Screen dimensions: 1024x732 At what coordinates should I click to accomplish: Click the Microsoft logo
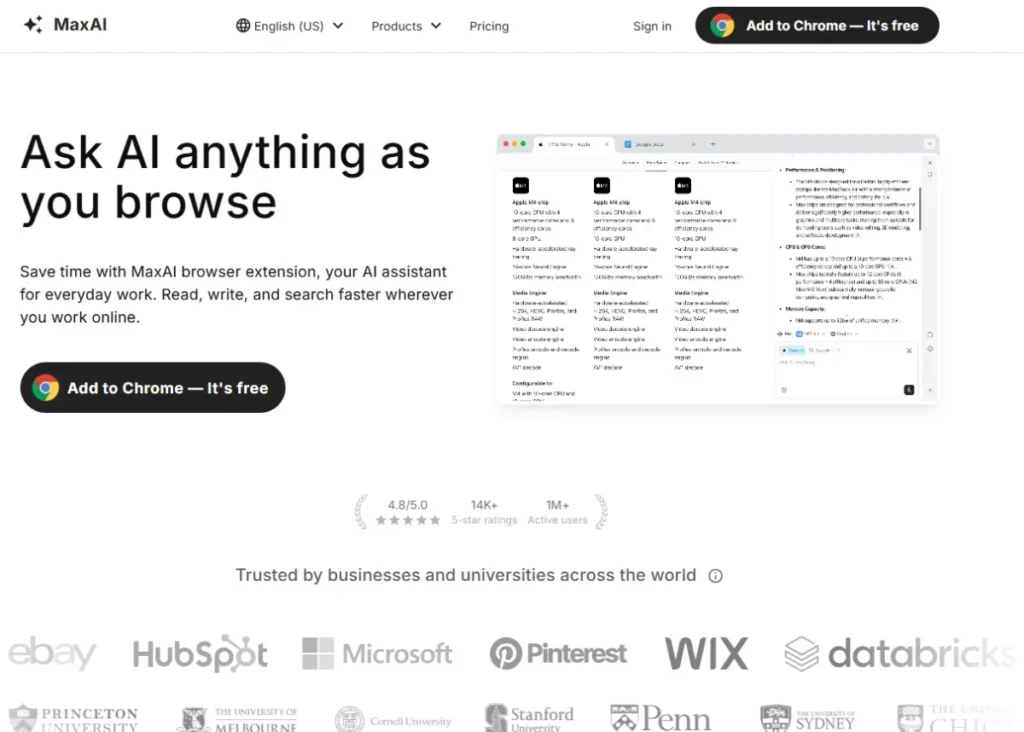(377, 653)
